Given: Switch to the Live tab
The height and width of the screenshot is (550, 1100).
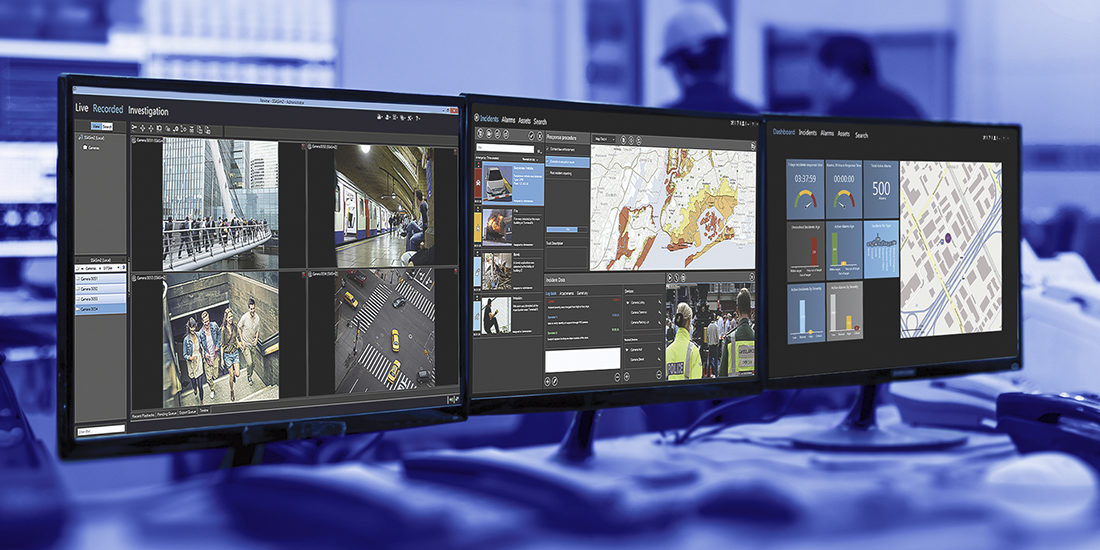Looking at the screenshot, I should click(x=82, y=109).
